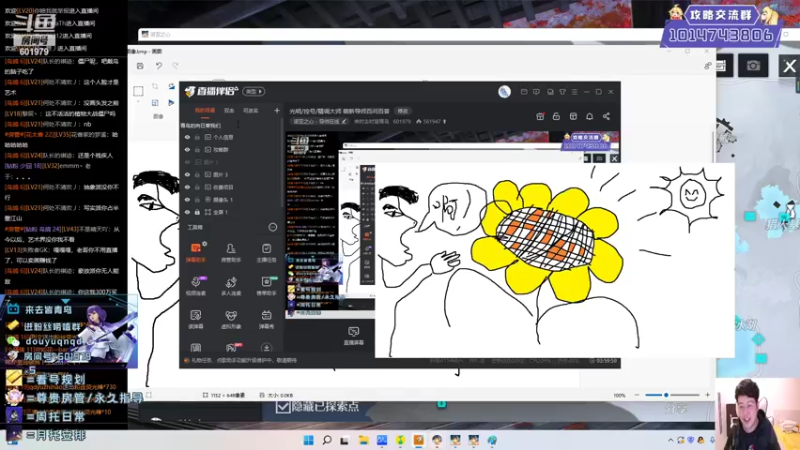This screenshot has height=450, width=800.
Task: Select the dimmed 图片 1 source row
Action: [230, 162]
